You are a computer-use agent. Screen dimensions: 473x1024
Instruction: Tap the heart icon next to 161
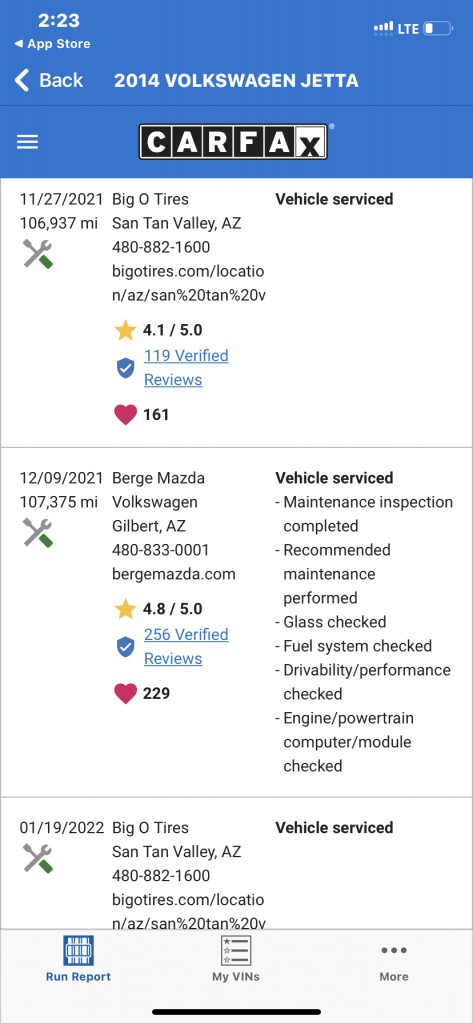click(x=125, y=414)
